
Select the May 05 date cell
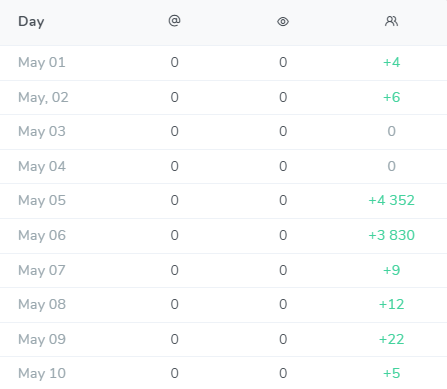[42, 200]
